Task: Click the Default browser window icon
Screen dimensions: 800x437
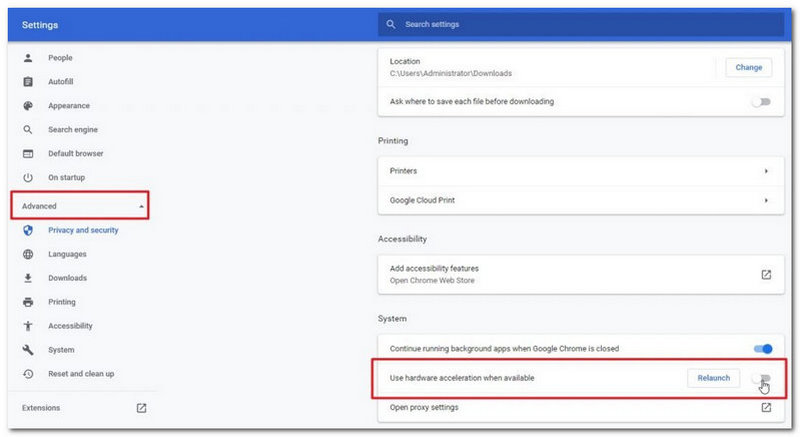Action: pos(28,153)
